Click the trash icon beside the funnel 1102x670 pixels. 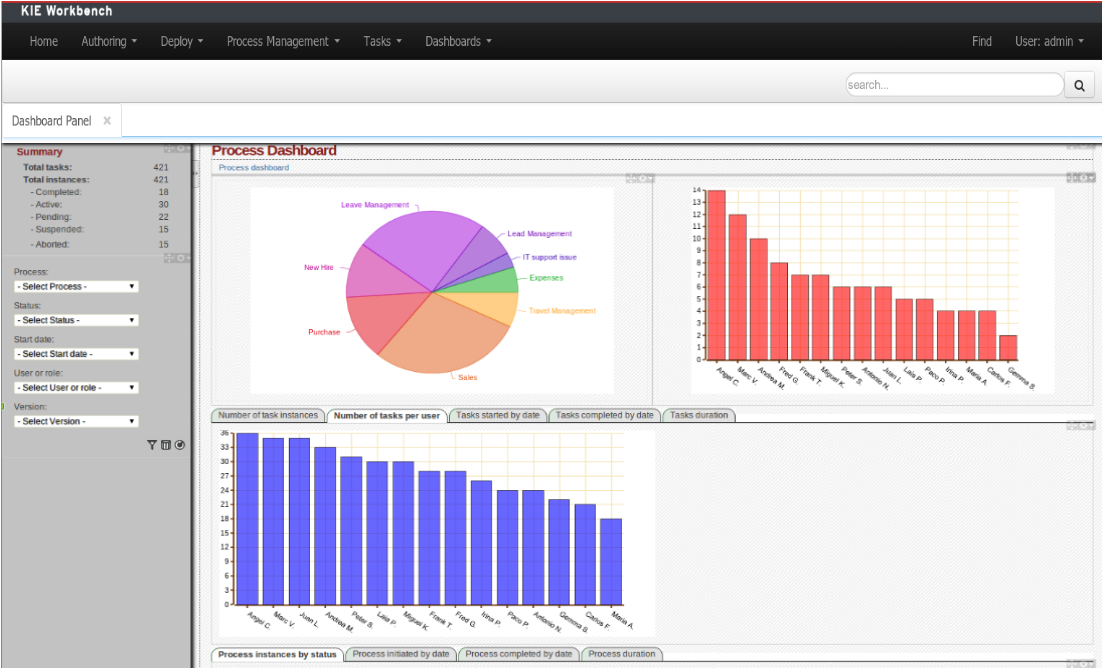point(166,444)
